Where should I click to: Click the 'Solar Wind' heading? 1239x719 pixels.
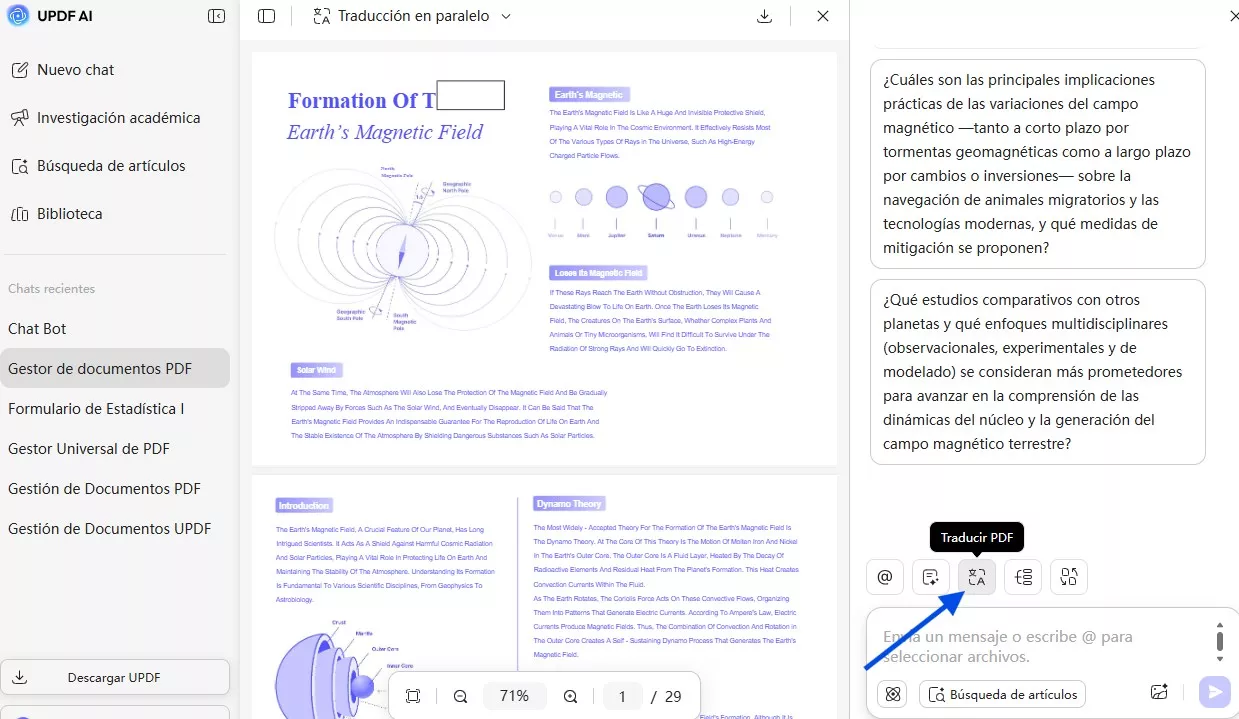click(316, 370)
